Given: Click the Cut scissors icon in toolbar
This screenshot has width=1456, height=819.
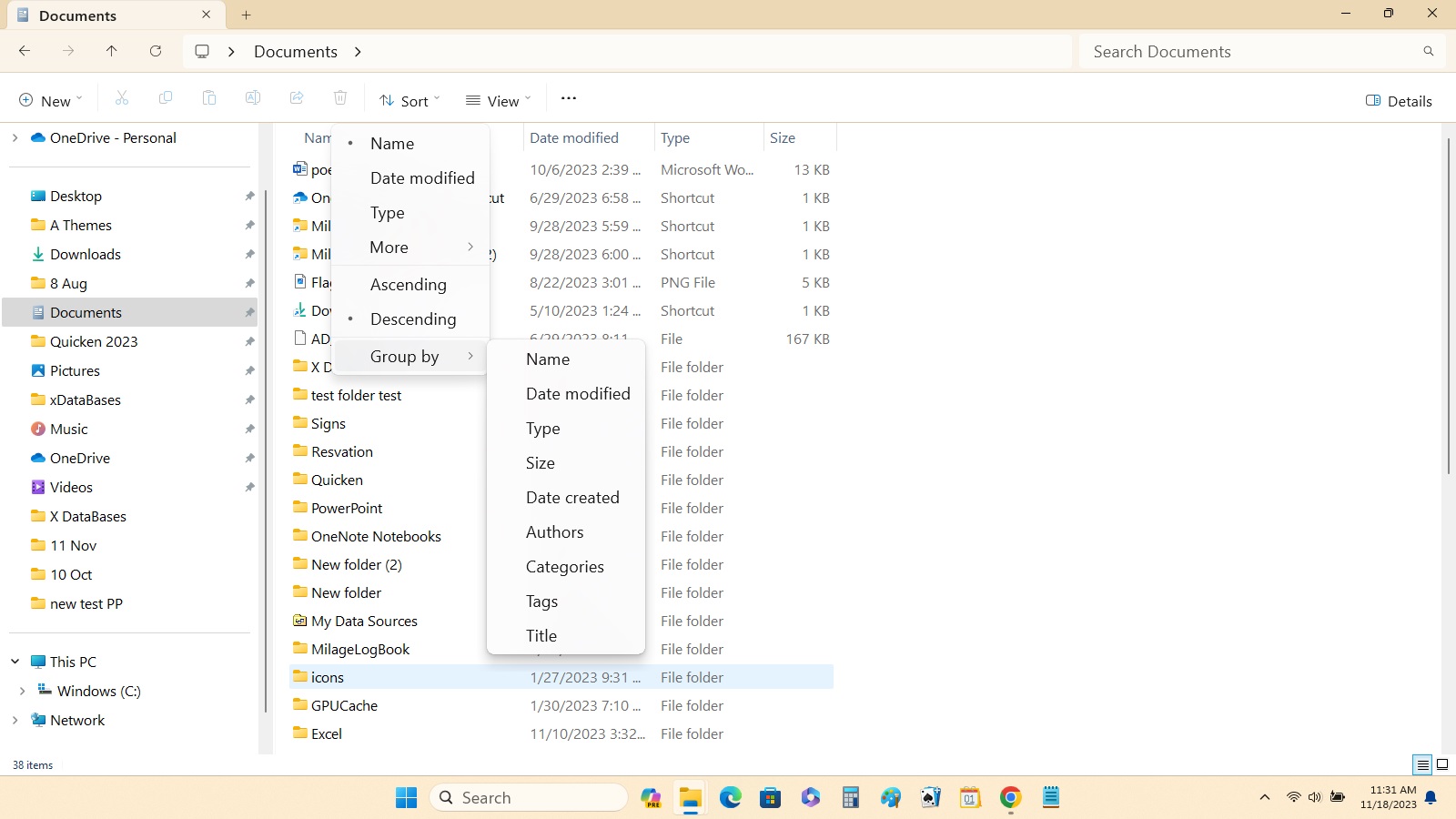Looking at the screenshot, I should pos(122,99).
